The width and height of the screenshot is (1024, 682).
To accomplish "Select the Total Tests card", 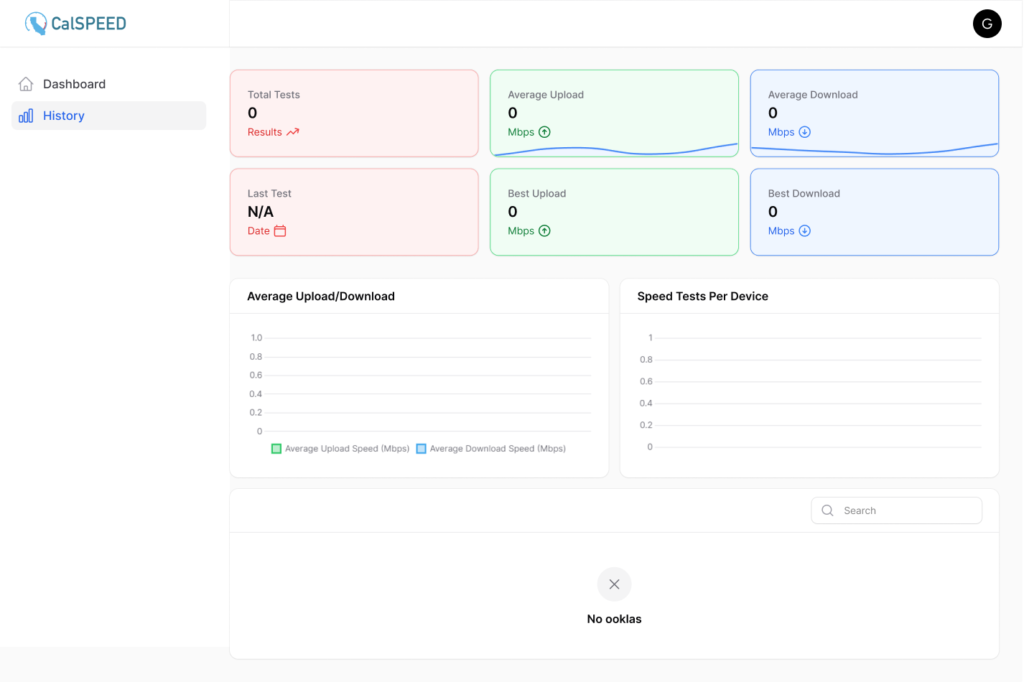I will point(354,113).
